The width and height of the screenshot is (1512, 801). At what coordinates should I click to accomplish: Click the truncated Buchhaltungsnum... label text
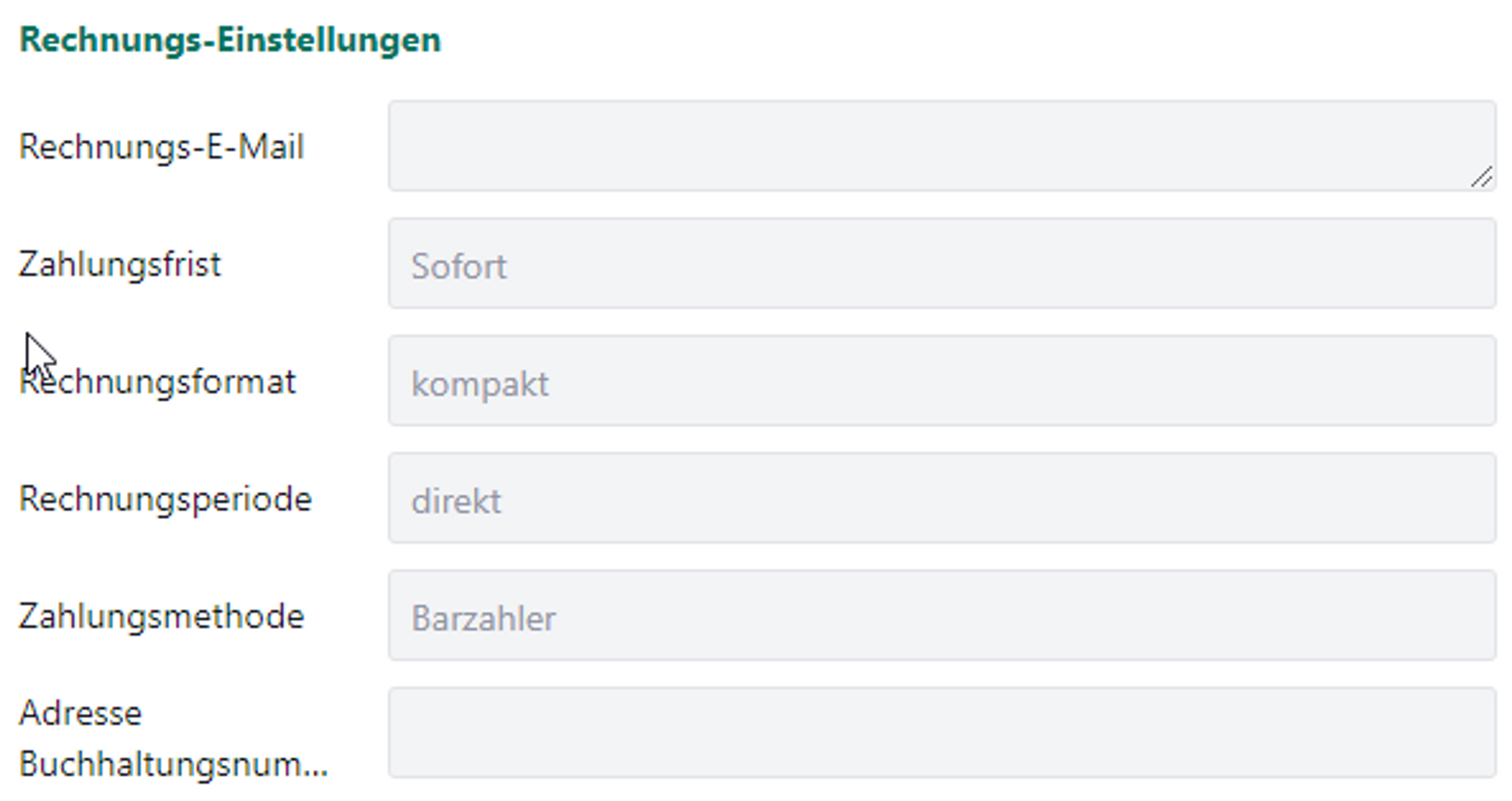173,765
